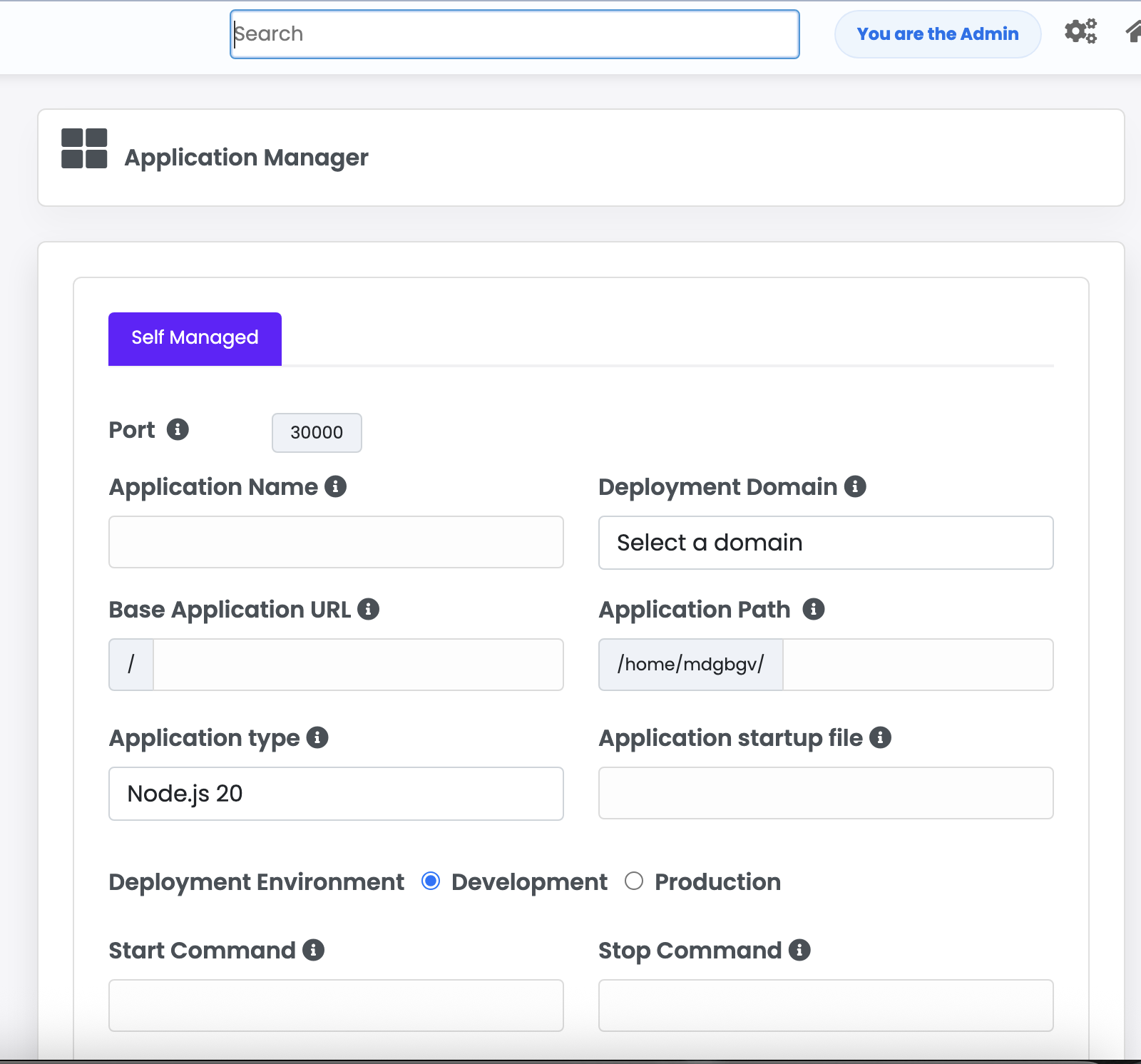The height and width of the screenshot is (1064, 1141).
Task: Click the You are the Admin button
Action: 937,34
